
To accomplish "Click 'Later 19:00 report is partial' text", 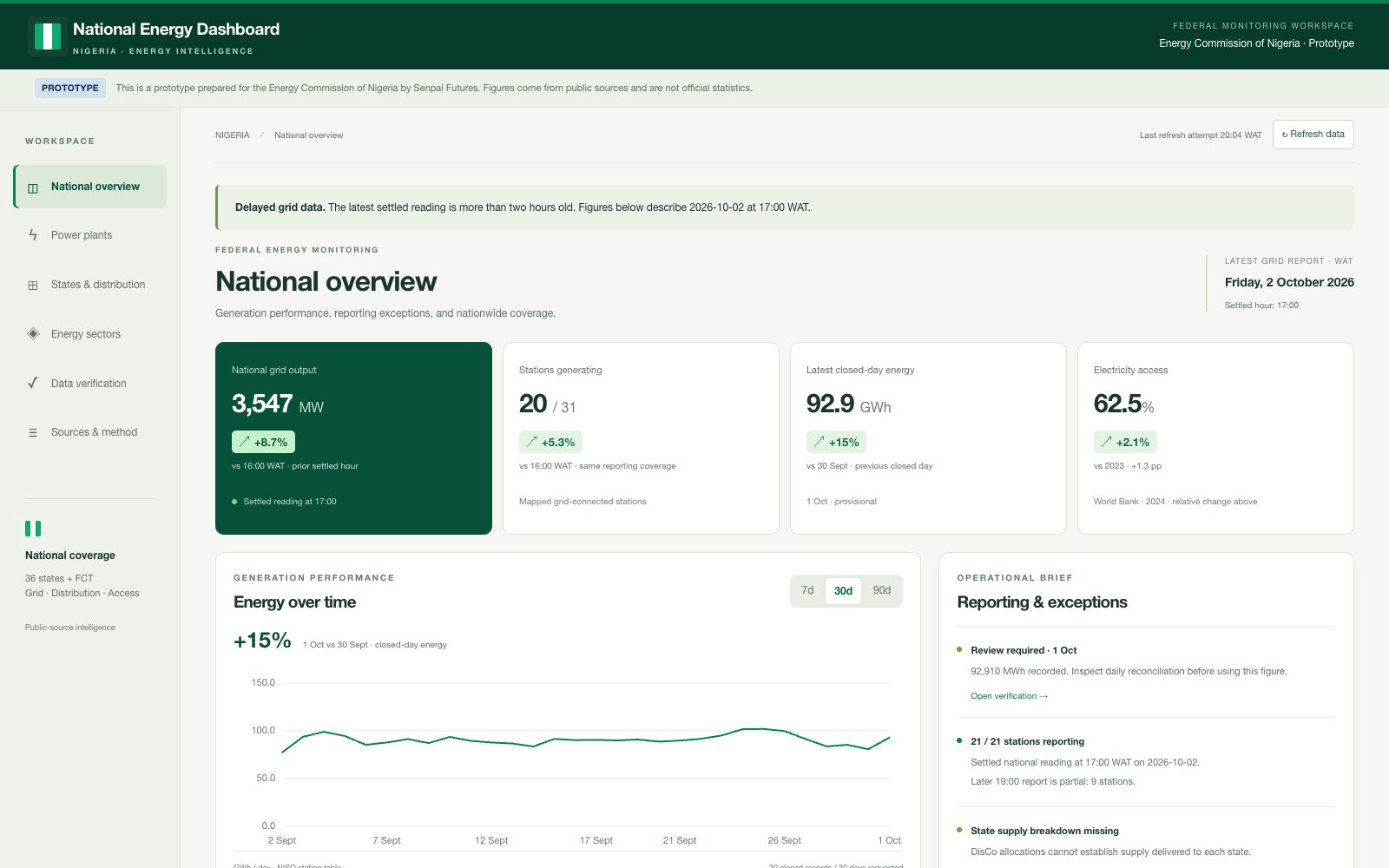I will point(1052,781).
